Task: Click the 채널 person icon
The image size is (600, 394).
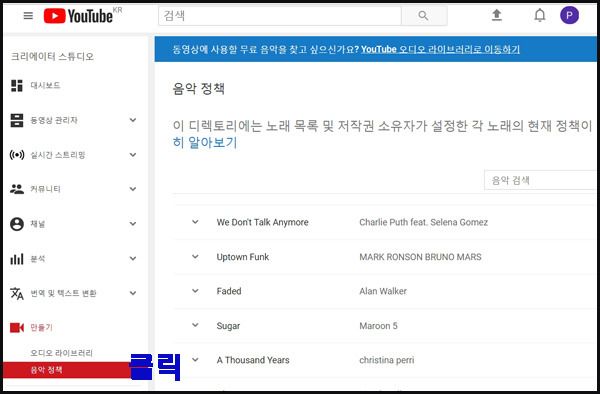Action: tap(16, 224)
